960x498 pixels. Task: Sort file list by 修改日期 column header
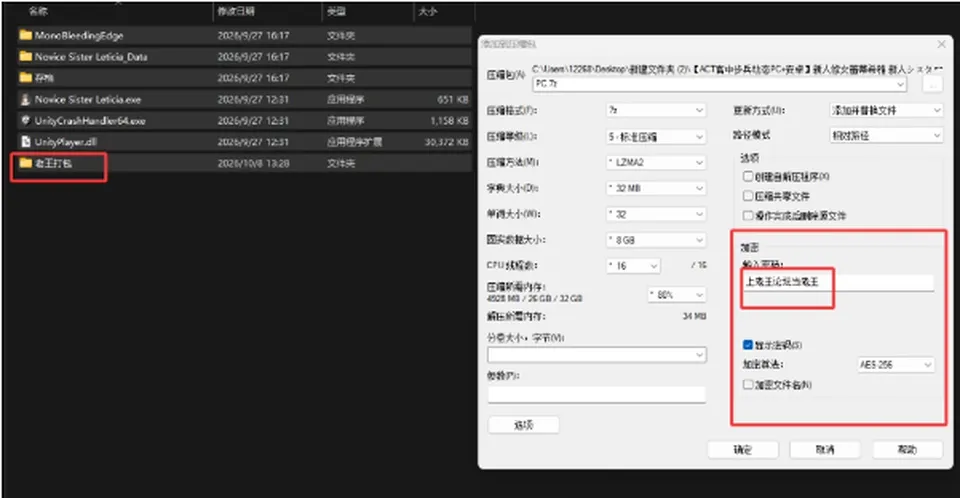click(x=236, y=11)
